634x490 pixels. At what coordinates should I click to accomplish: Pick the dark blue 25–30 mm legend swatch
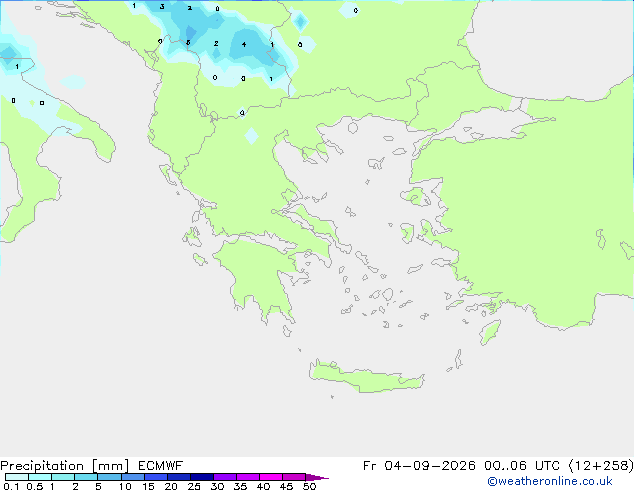[202, 477]
